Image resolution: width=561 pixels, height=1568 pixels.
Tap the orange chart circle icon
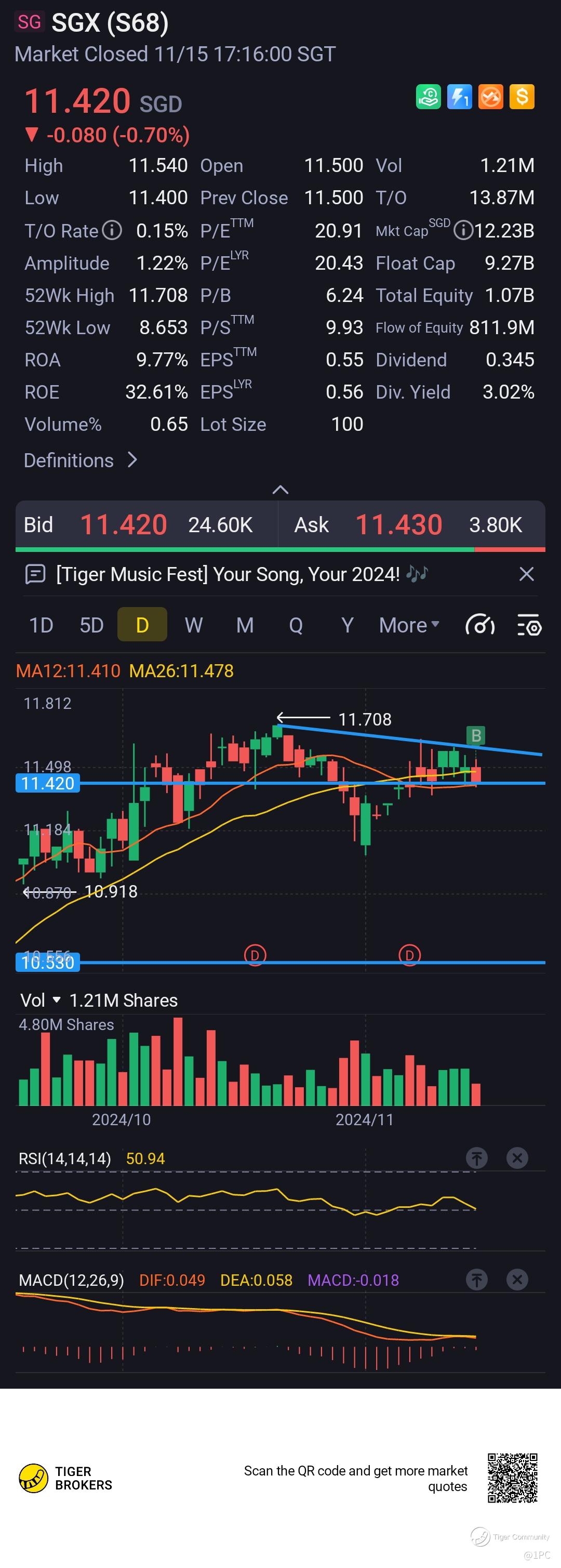point(490,97)
